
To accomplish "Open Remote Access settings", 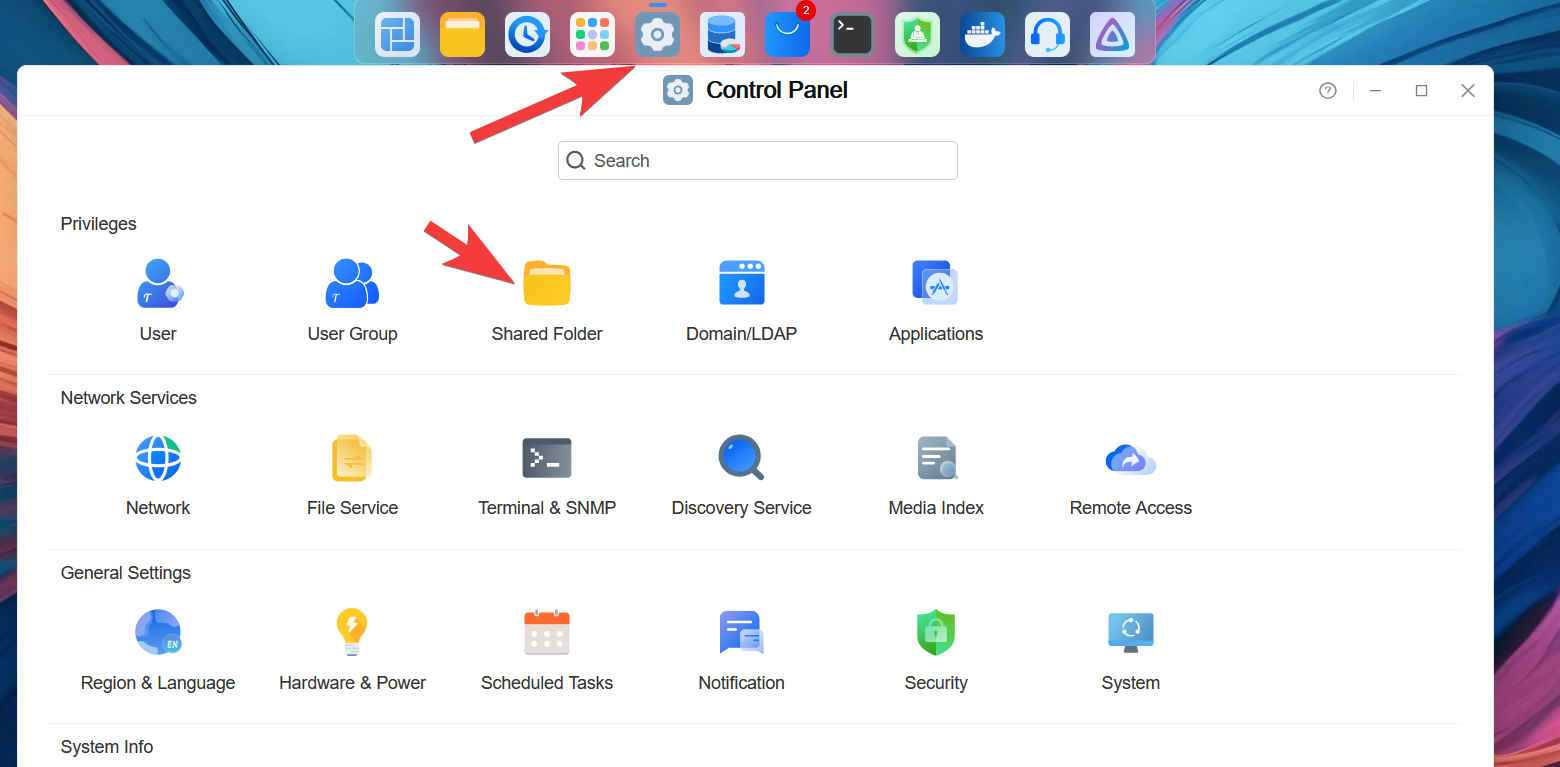I will 1130,459.
